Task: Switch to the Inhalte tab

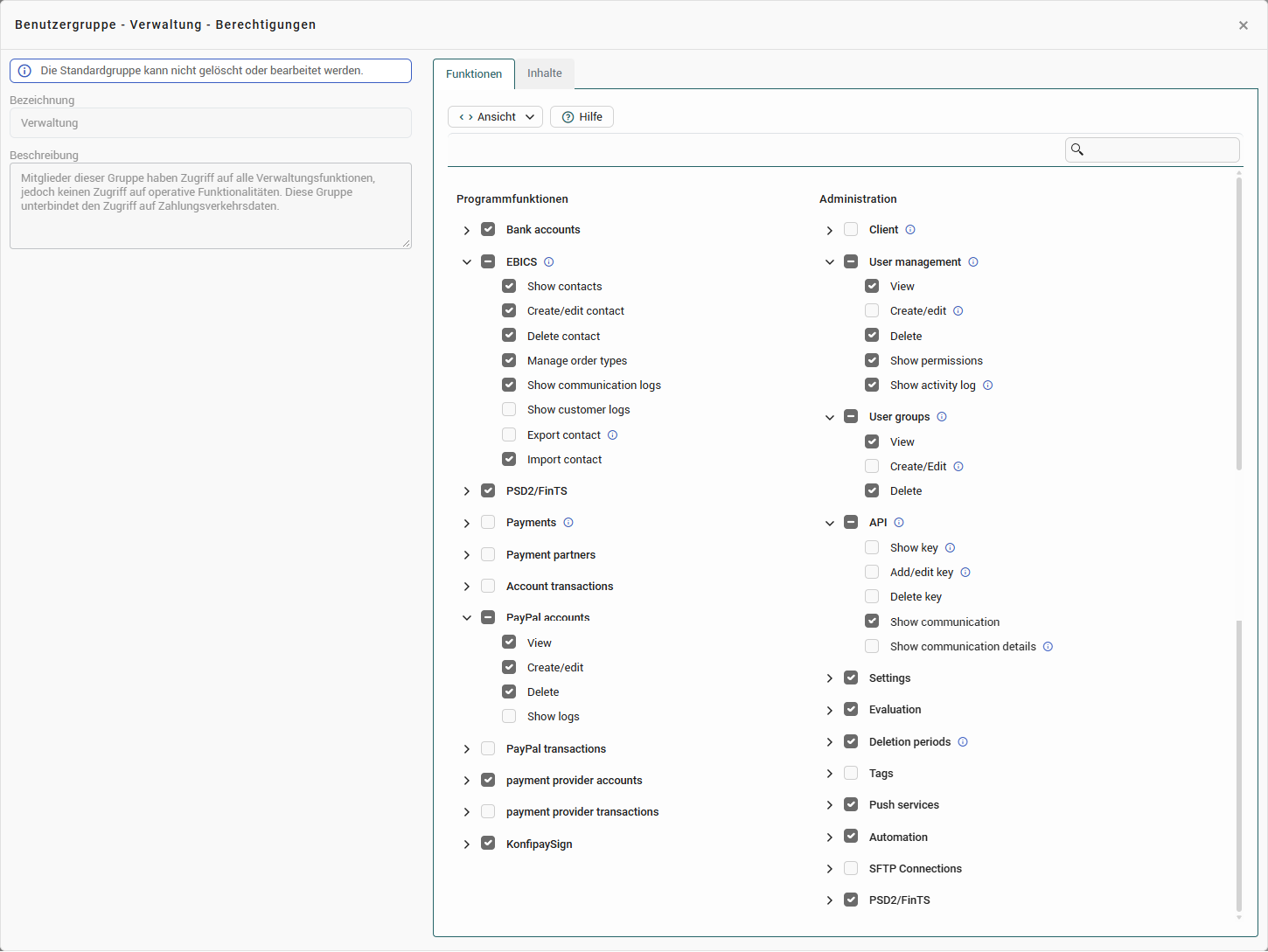Action: click(545, 73)
